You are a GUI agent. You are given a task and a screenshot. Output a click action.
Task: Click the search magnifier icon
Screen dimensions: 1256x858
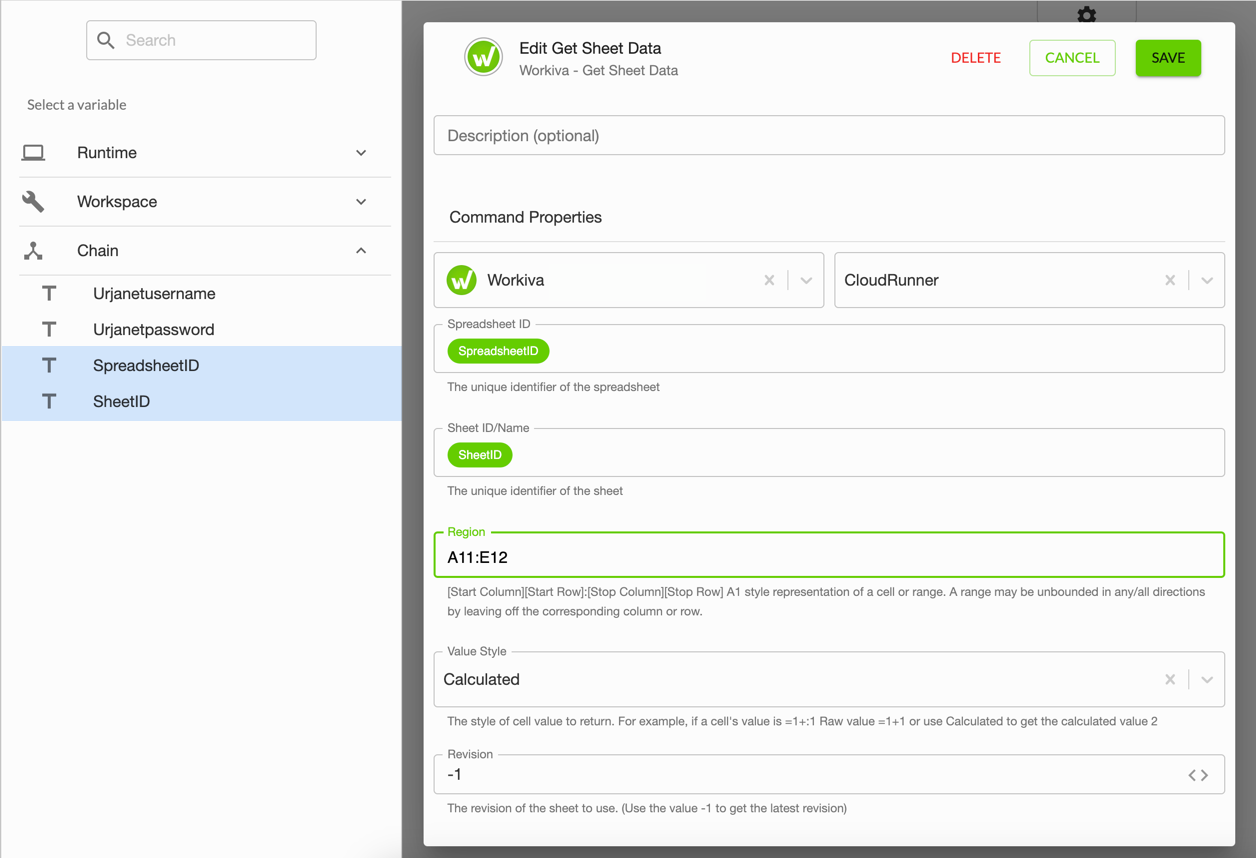click(x=106, y=40)
